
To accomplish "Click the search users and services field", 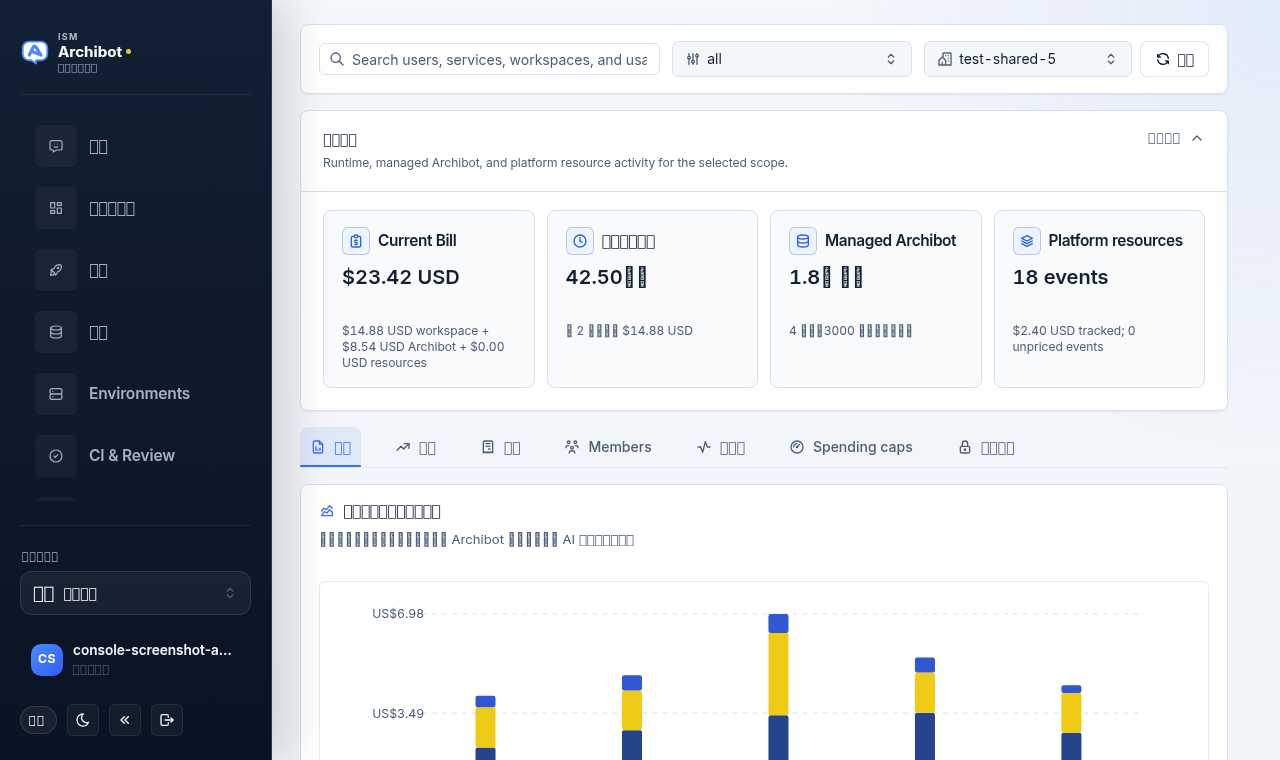I will click(489, 59).
